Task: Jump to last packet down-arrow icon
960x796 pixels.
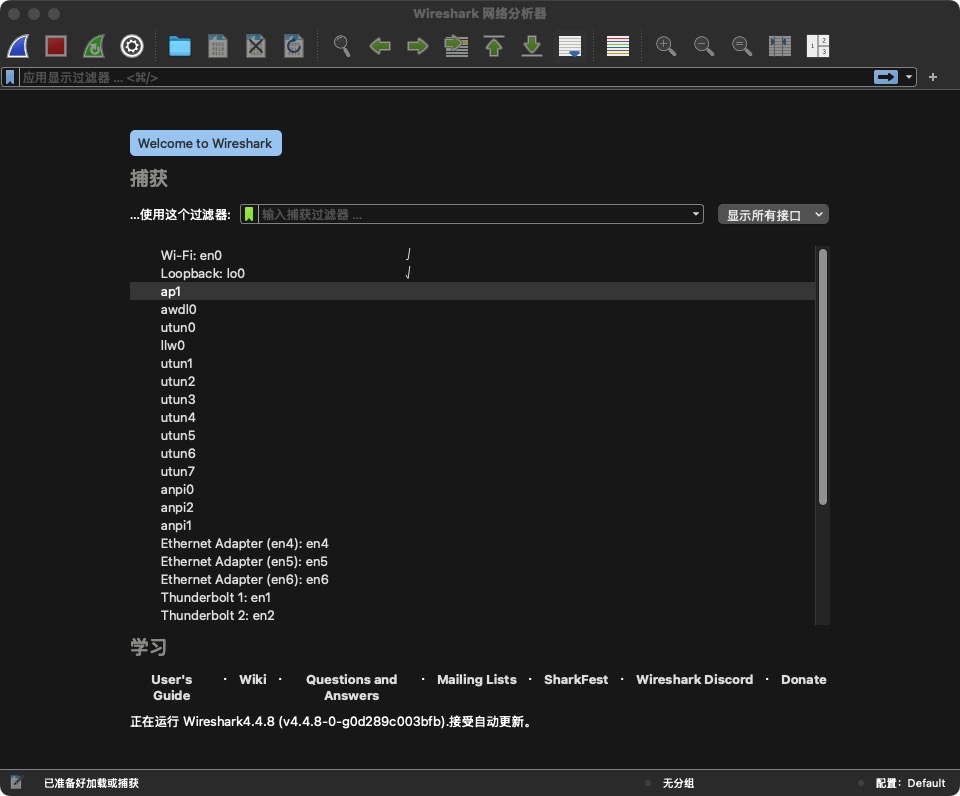Action: (532, 46)
